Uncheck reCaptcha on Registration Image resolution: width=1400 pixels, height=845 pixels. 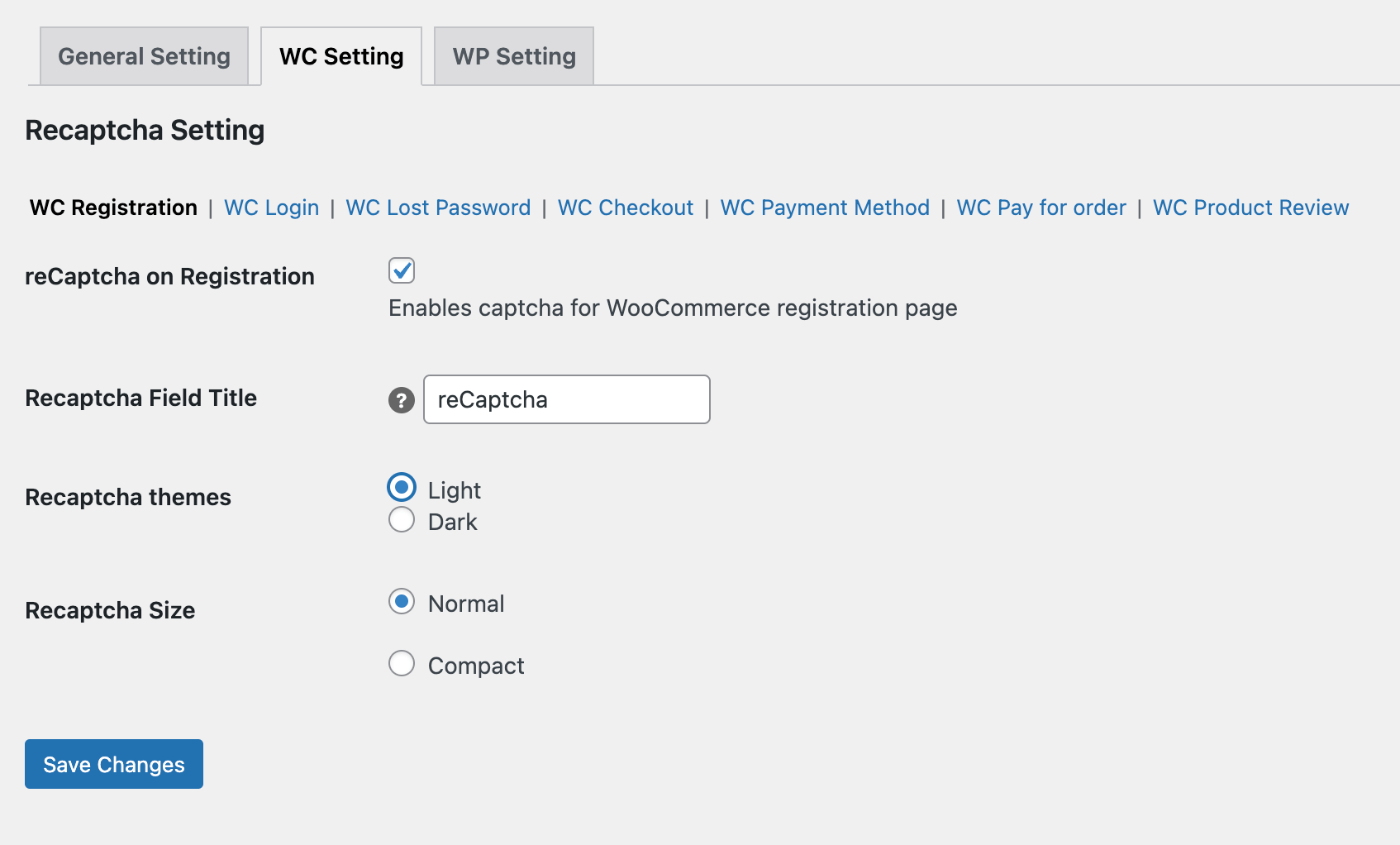point(401,270)
